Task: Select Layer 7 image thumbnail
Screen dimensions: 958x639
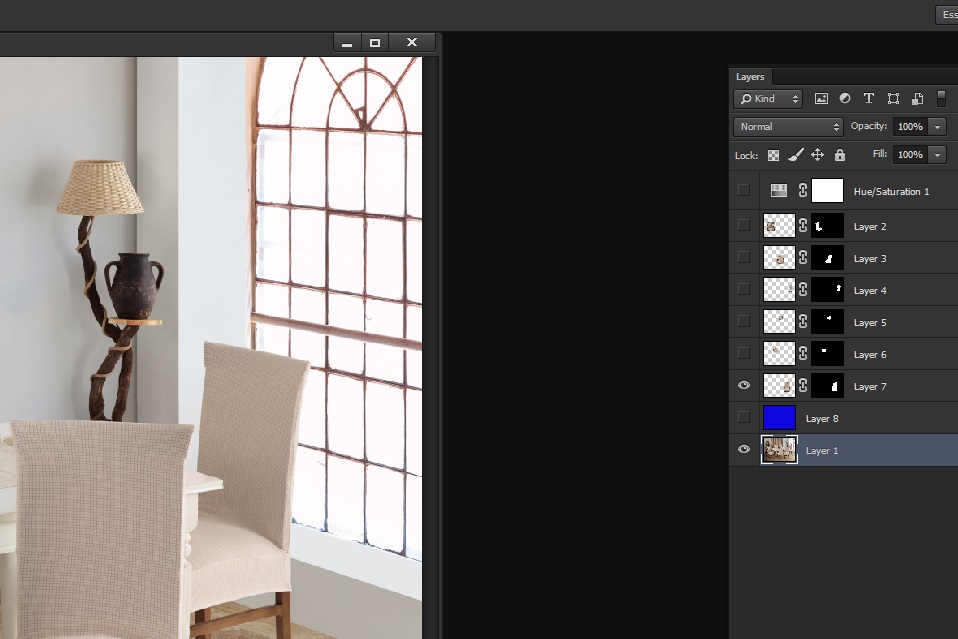Action: (779, 385)
